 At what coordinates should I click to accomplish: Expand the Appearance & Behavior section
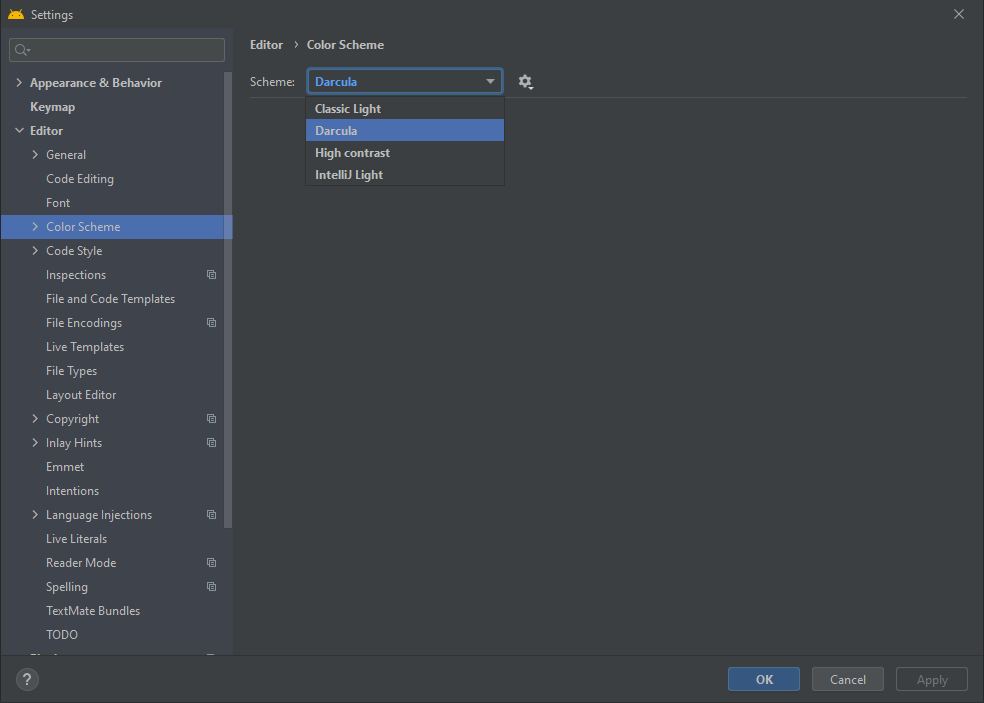[19, 82]
